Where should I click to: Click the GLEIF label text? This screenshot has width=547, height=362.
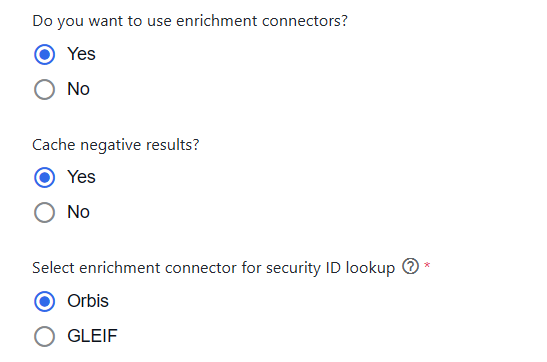tap(92, 336)
